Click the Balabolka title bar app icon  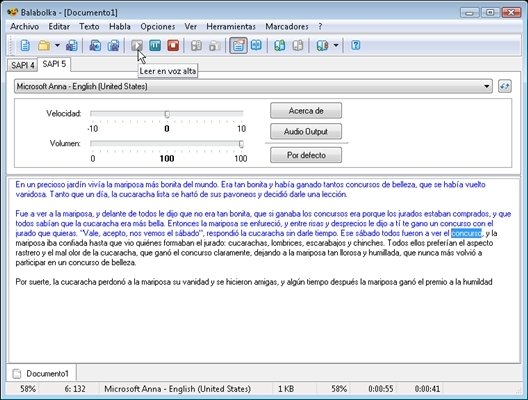[x=12, y=12]
